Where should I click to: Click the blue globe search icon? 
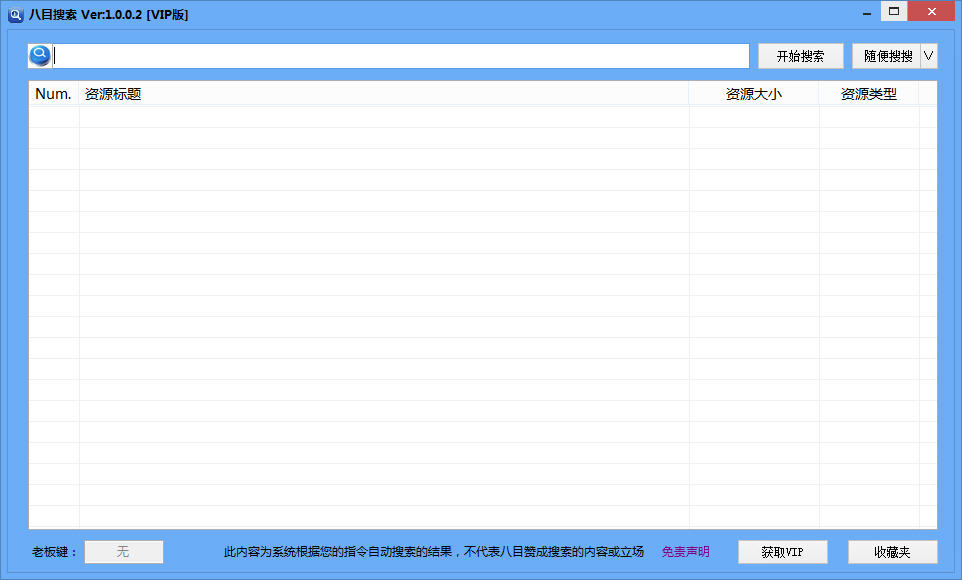tap(39, 55)
